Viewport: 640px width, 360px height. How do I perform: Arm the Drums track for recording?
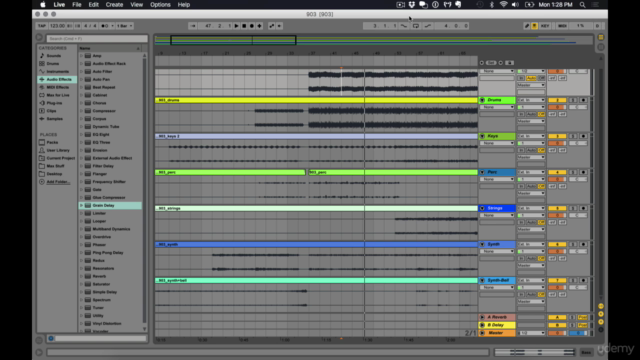(583, 100)
